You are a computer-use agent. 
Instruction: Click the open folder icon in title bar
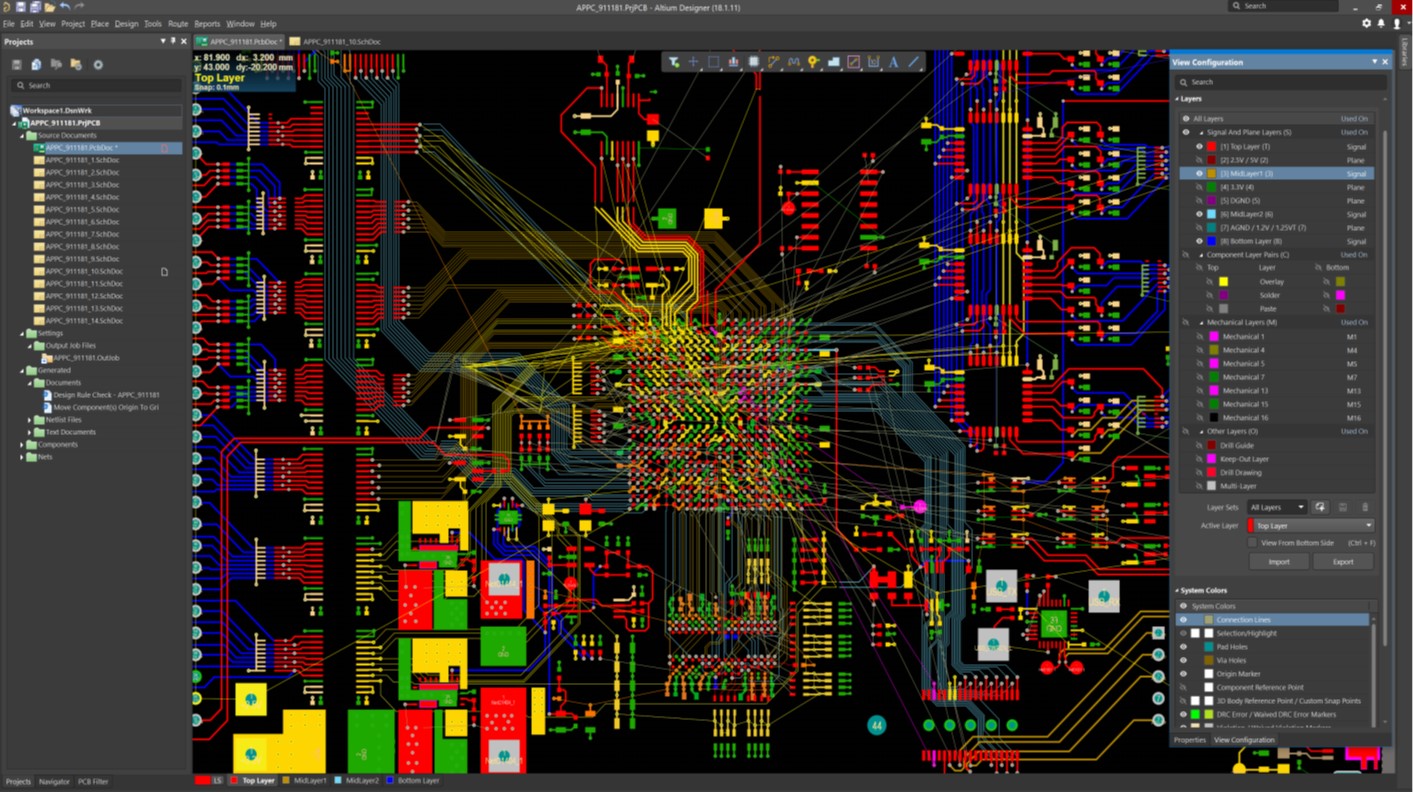[x=50, y=7]
